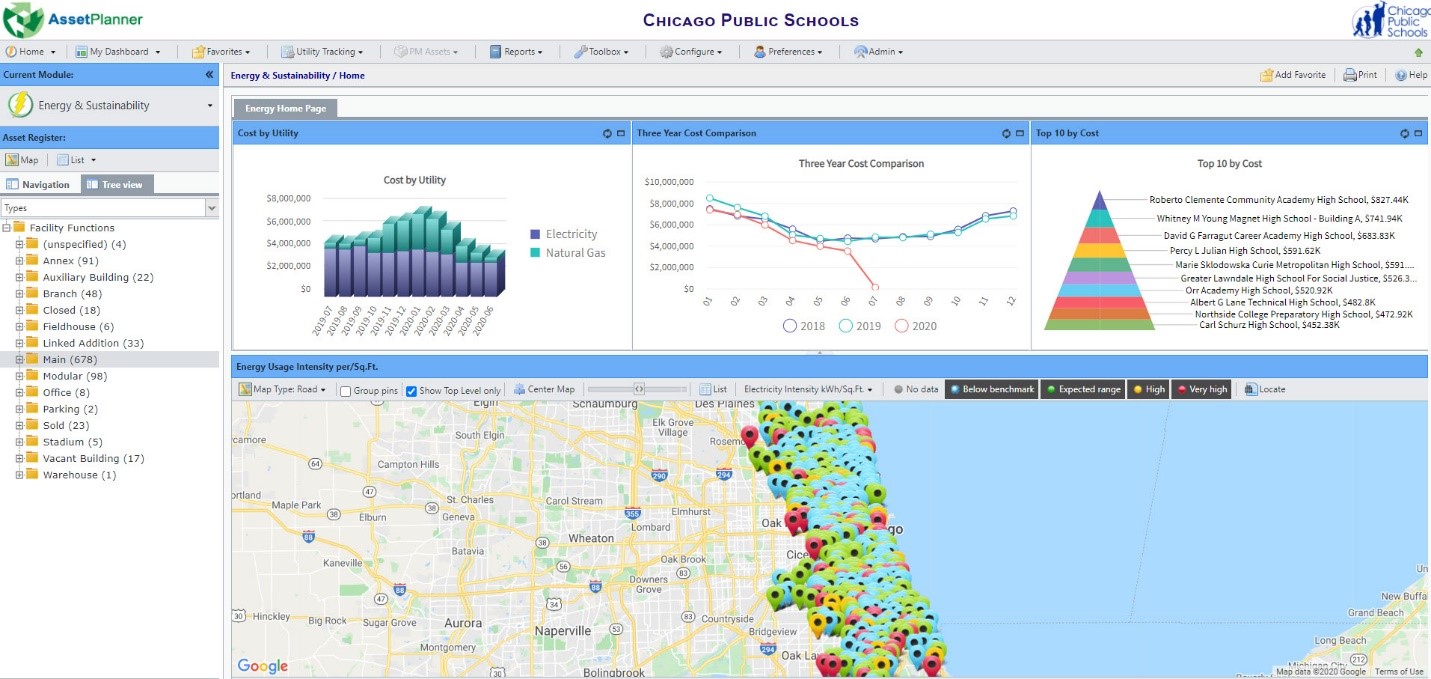Expand the Annex (91) tree node
1431x679 pixels.
(x=19, y=261)
